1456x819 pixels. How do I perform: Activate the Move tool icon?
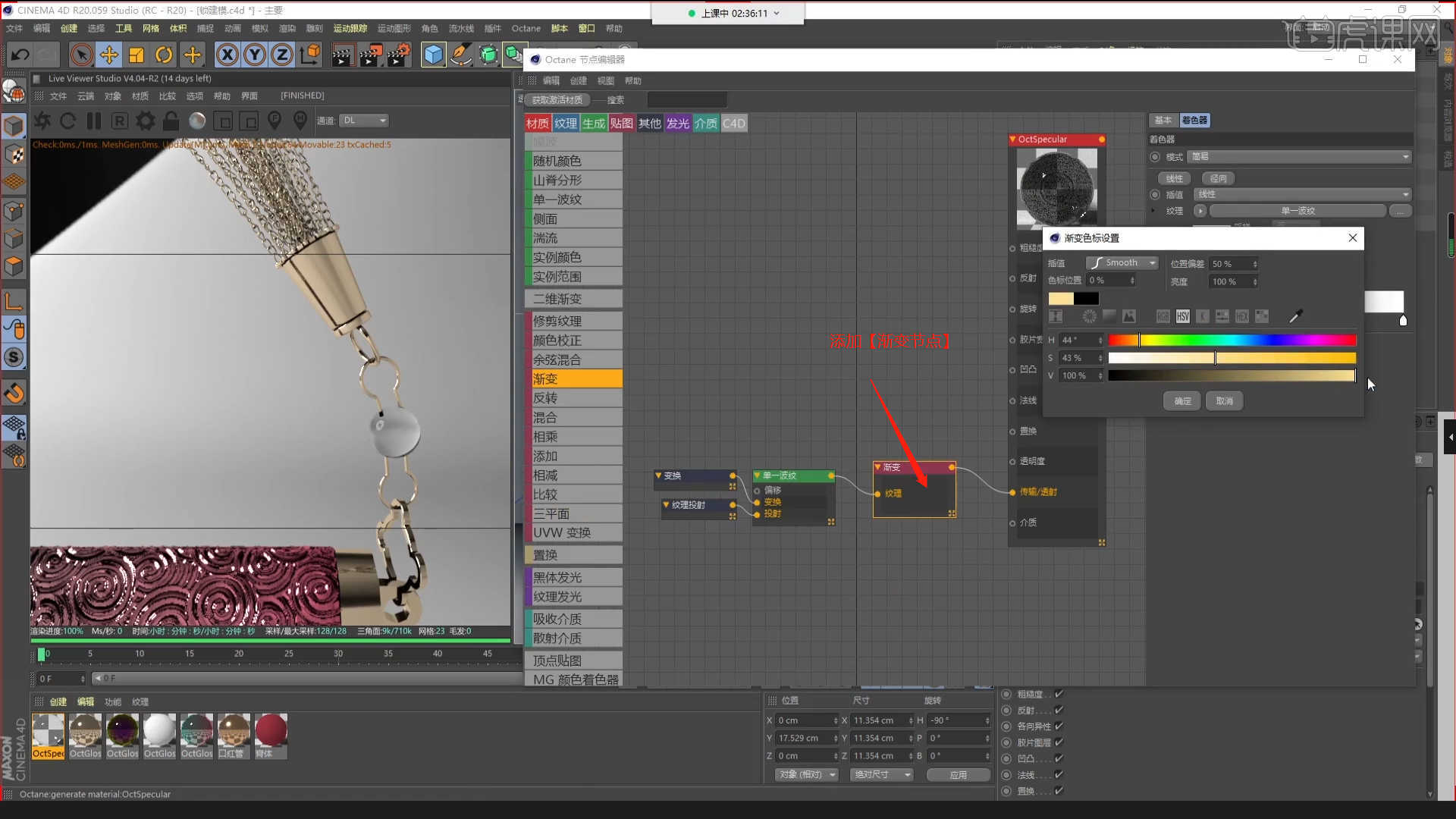click(109, 55)
